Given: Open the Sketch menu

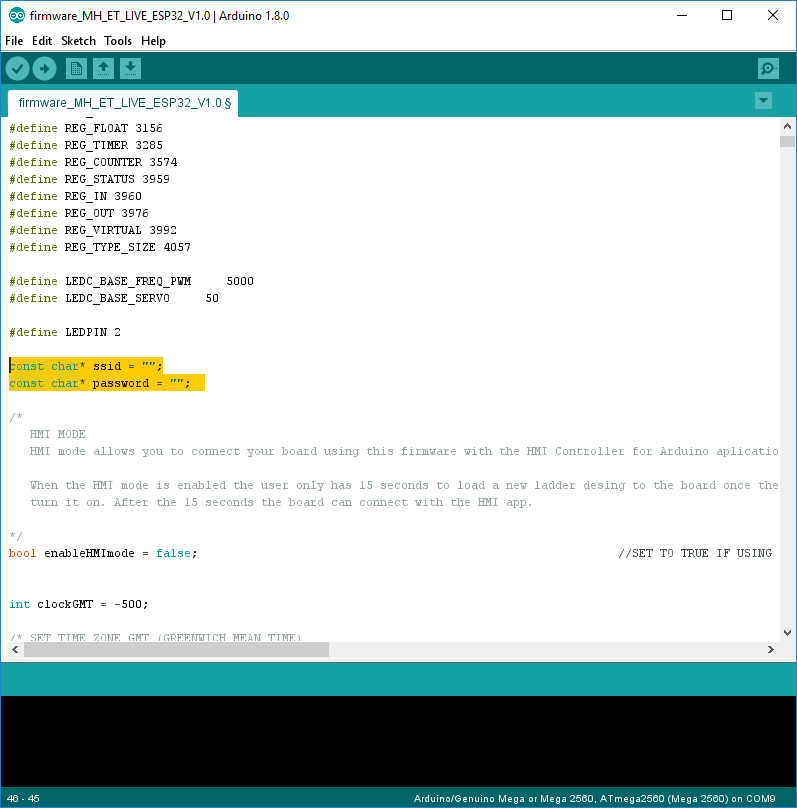Looking at the screenshot, I should coord(78,41).
